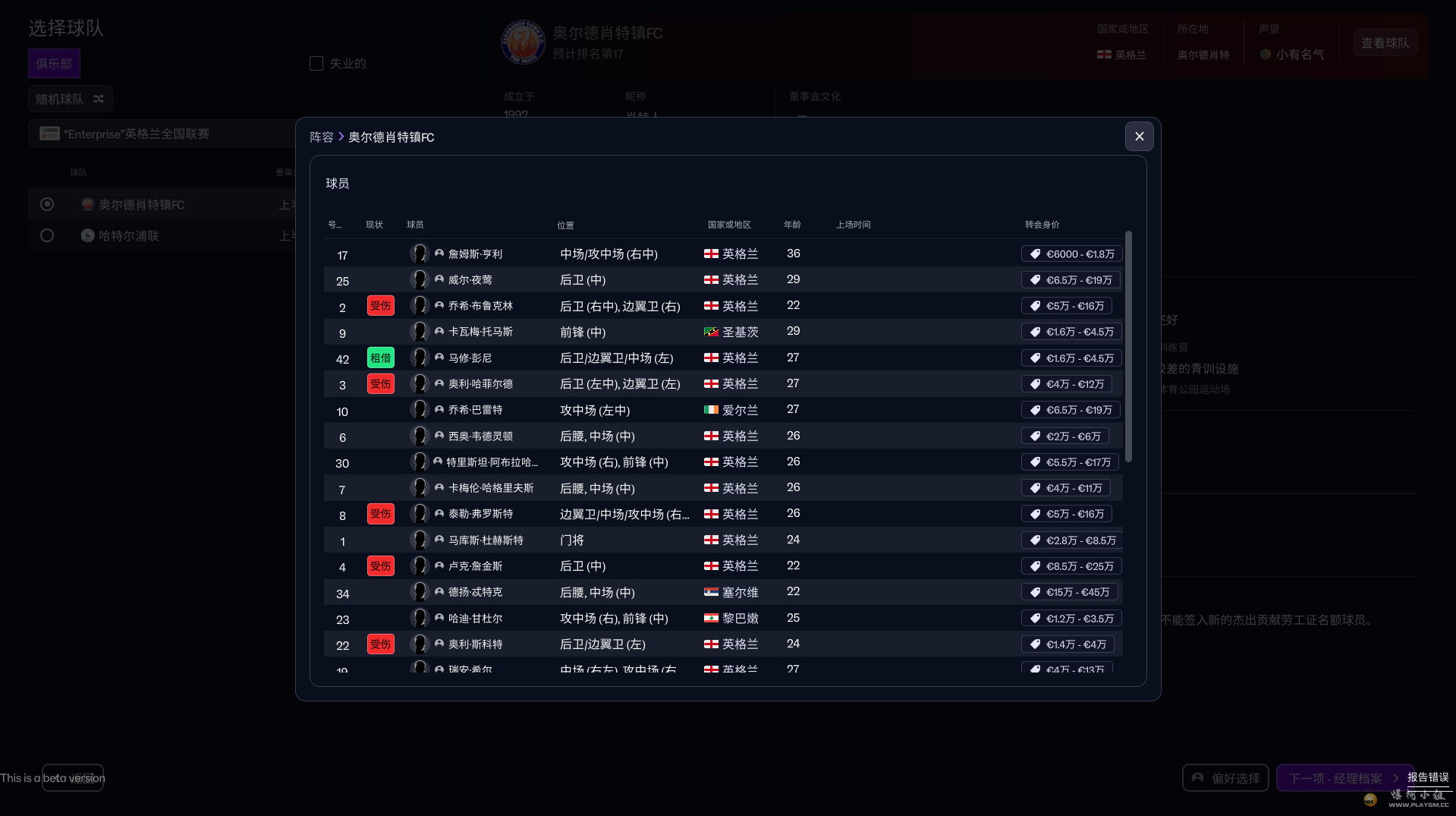Screen dimensions: 1456x816
Task: Click the injured status badge for 乔希·布鲁克林
Action: click(380, 306)
